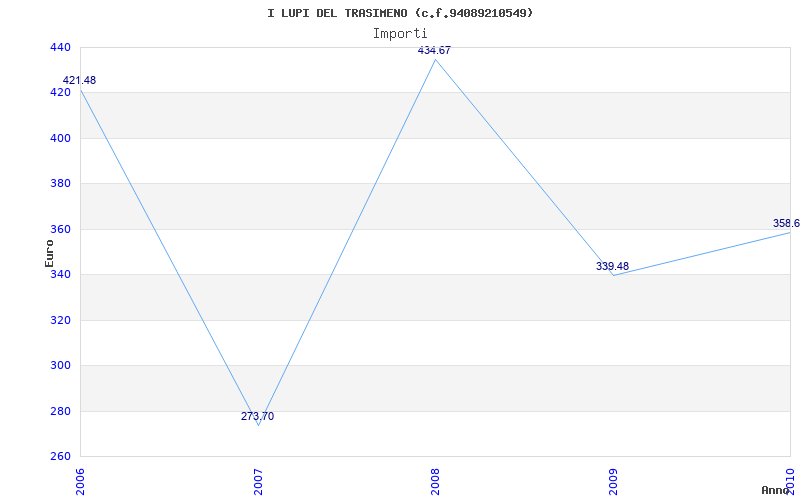This screenshot has width=800, height=500.
Task: Click the 2010 year axis label
Action: 790,482
